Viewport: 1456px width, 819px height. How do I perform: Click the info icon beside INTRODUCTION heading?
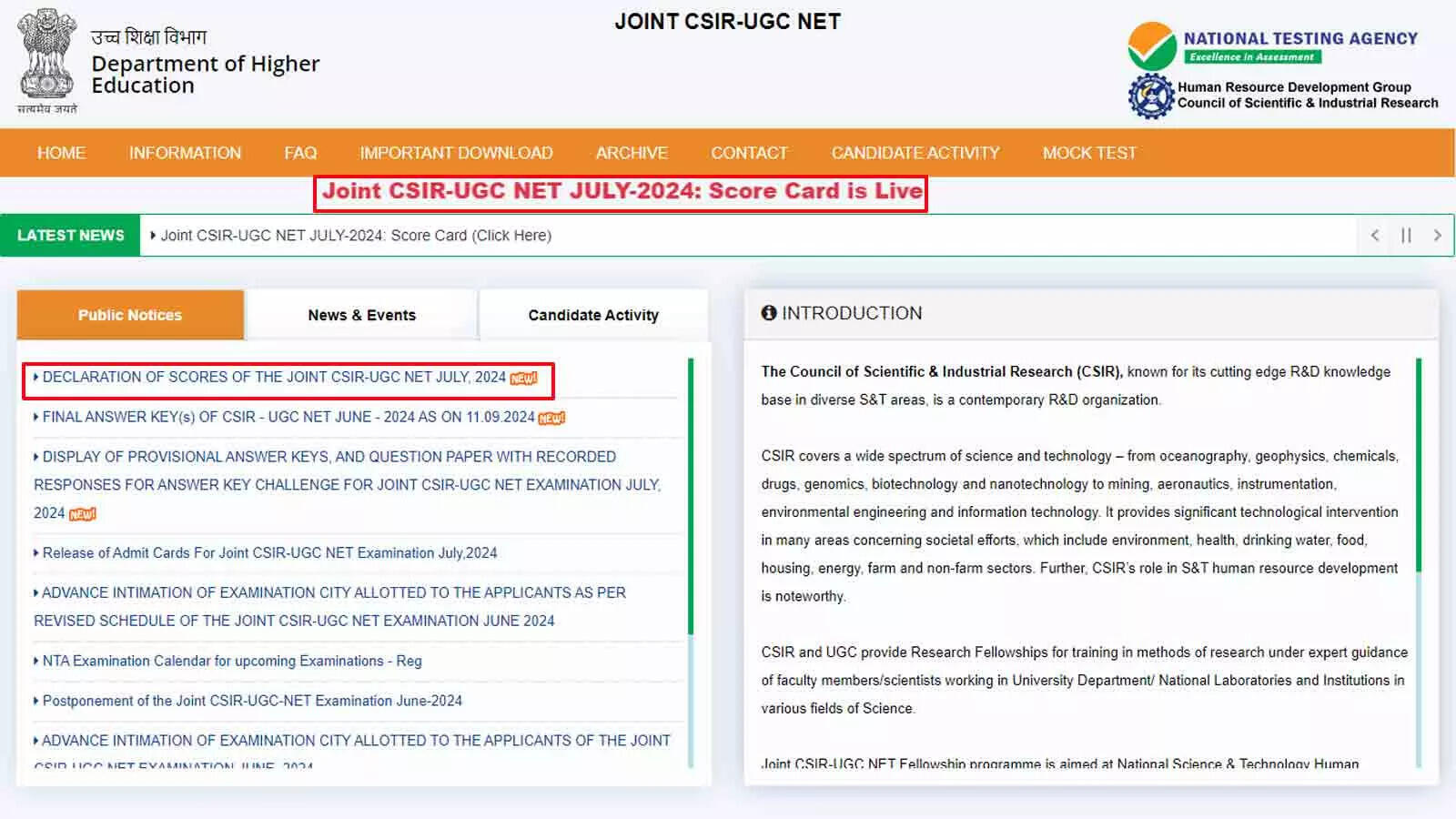769,312
